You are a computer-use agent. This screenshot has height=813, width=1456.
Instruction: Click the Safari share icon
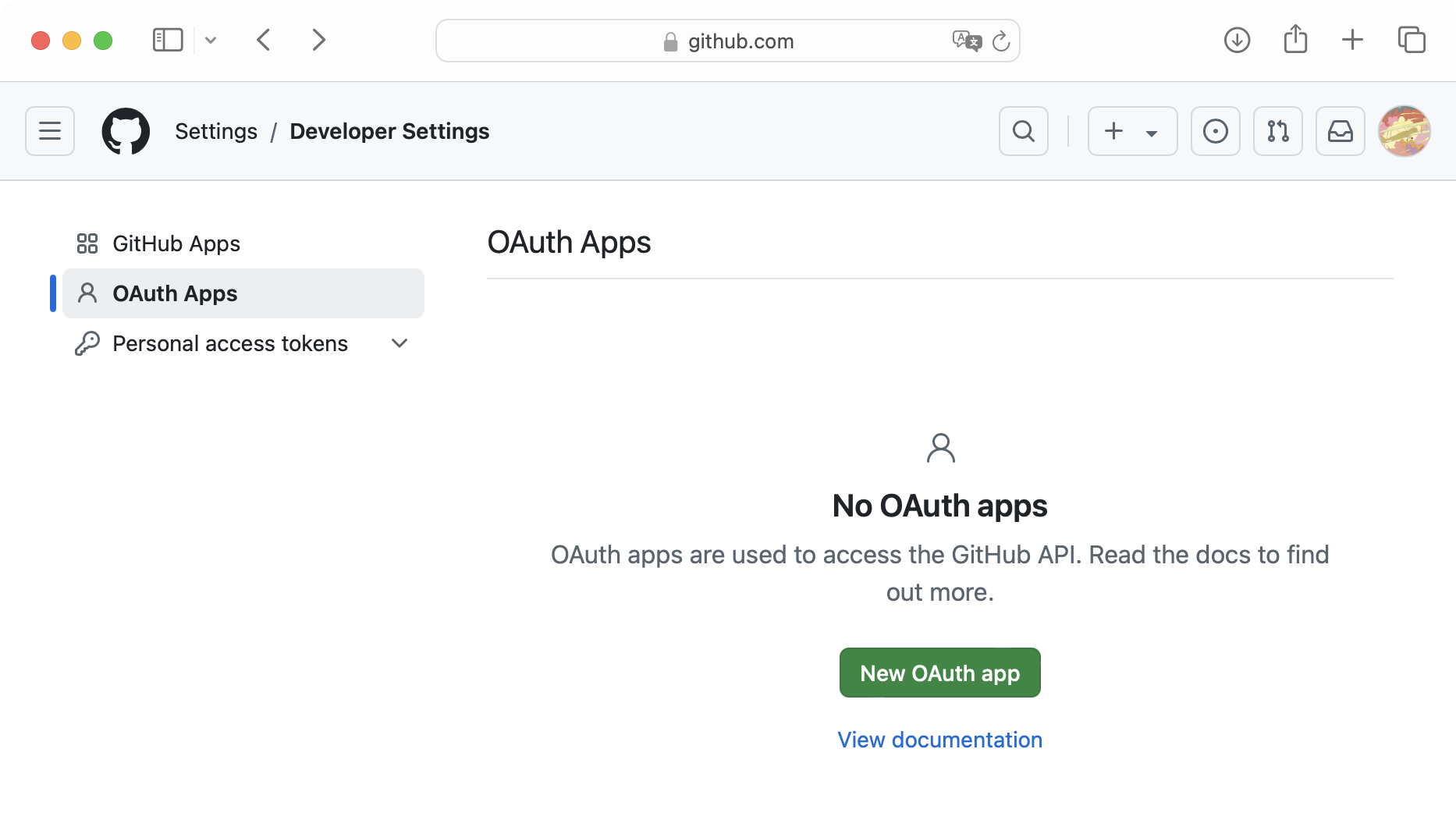click(1295, 39)
